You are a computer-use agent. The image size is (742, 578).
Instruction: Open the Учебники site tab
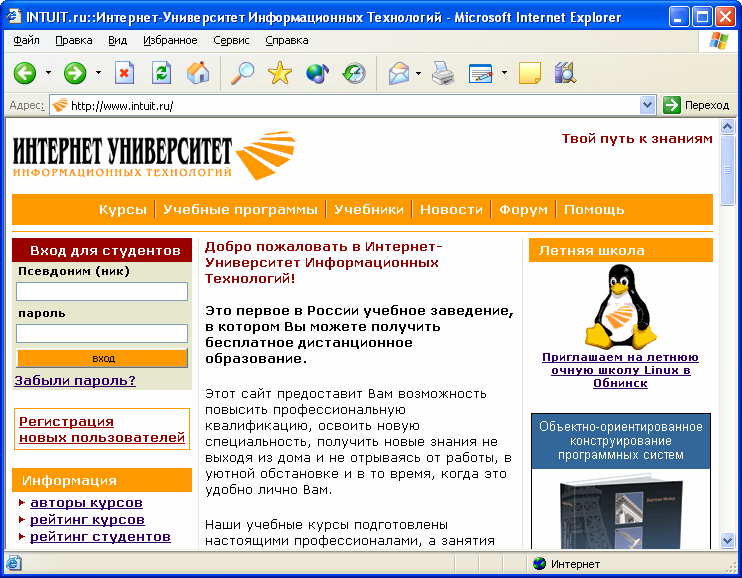pyautogui.click(x=369, y=209)
